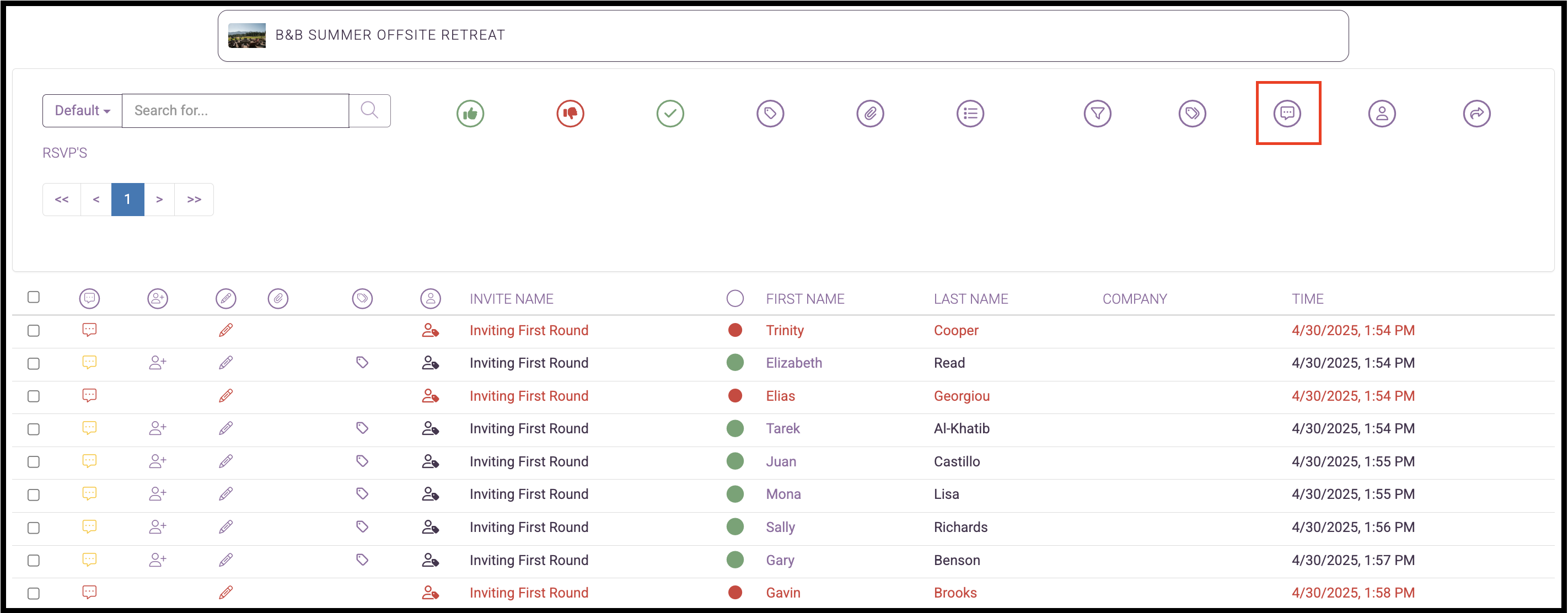Open the filter funnel icon
Image resolution: width=1568 pixels, height=613 pixels.
1098,113
